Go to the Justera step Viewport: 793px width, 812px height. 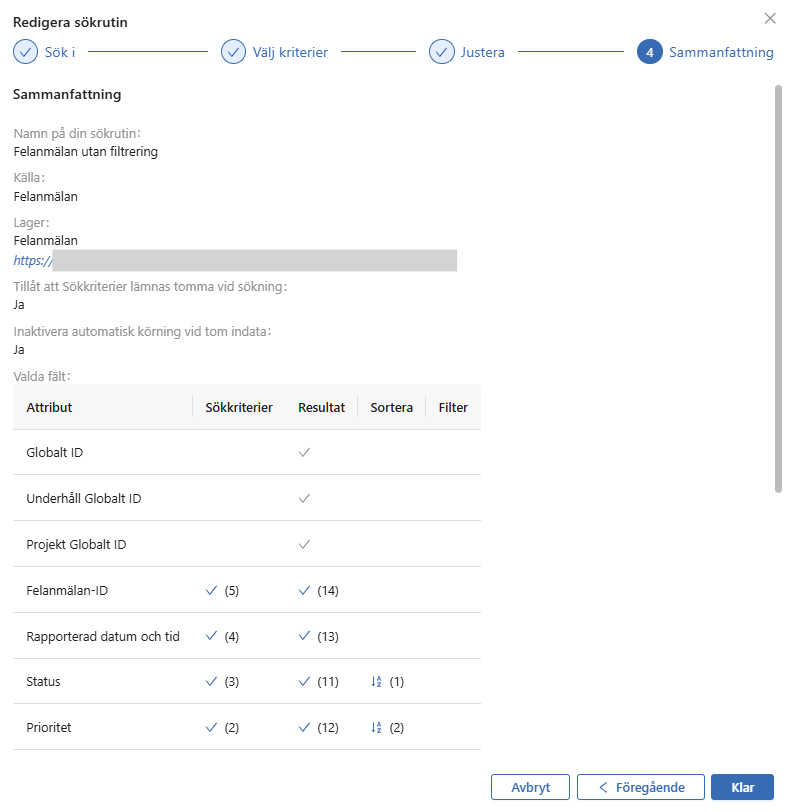[x=483, y=52]
